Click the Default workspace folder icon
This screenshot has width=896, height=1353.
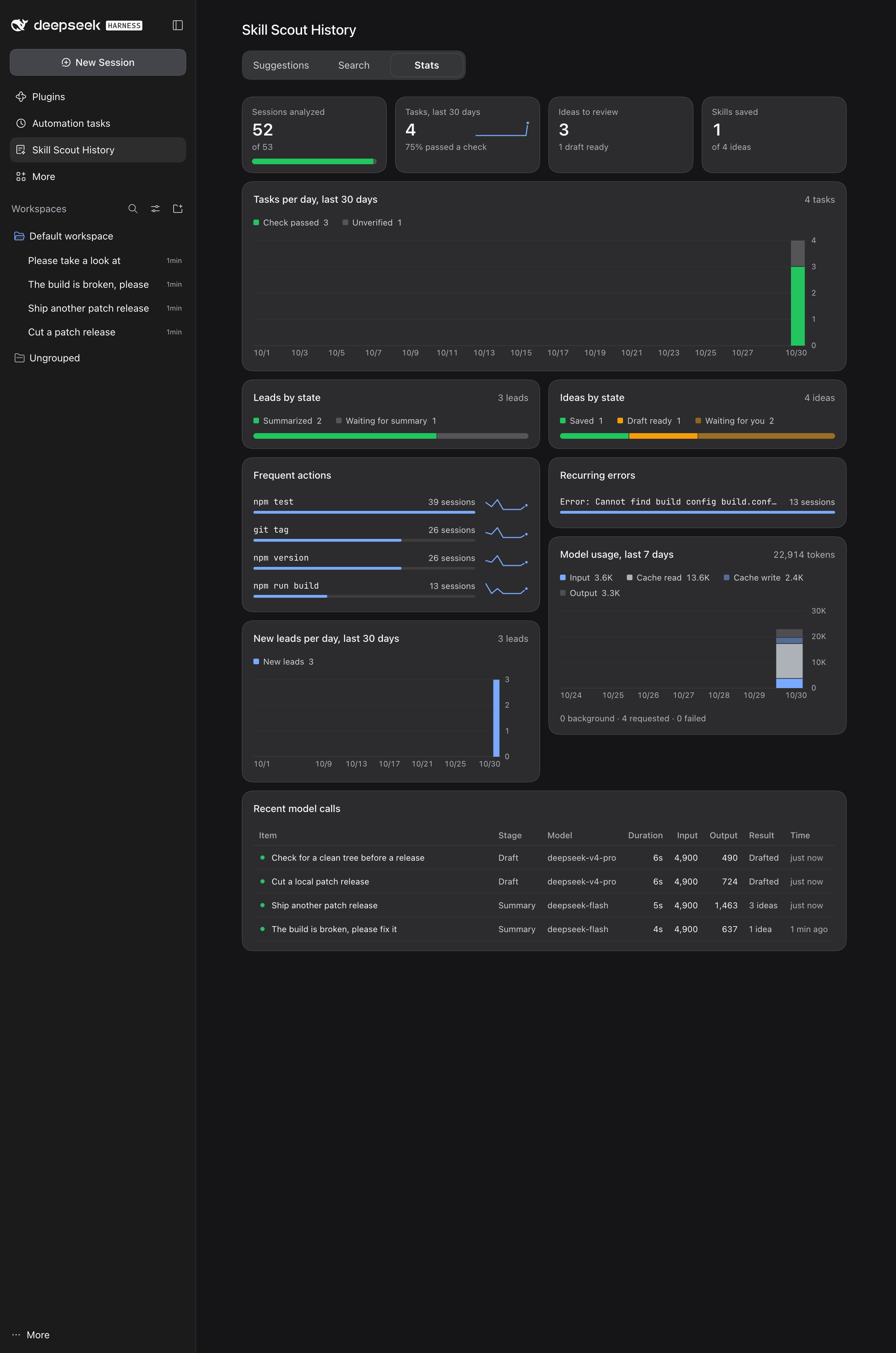click(x=20, y=236)
